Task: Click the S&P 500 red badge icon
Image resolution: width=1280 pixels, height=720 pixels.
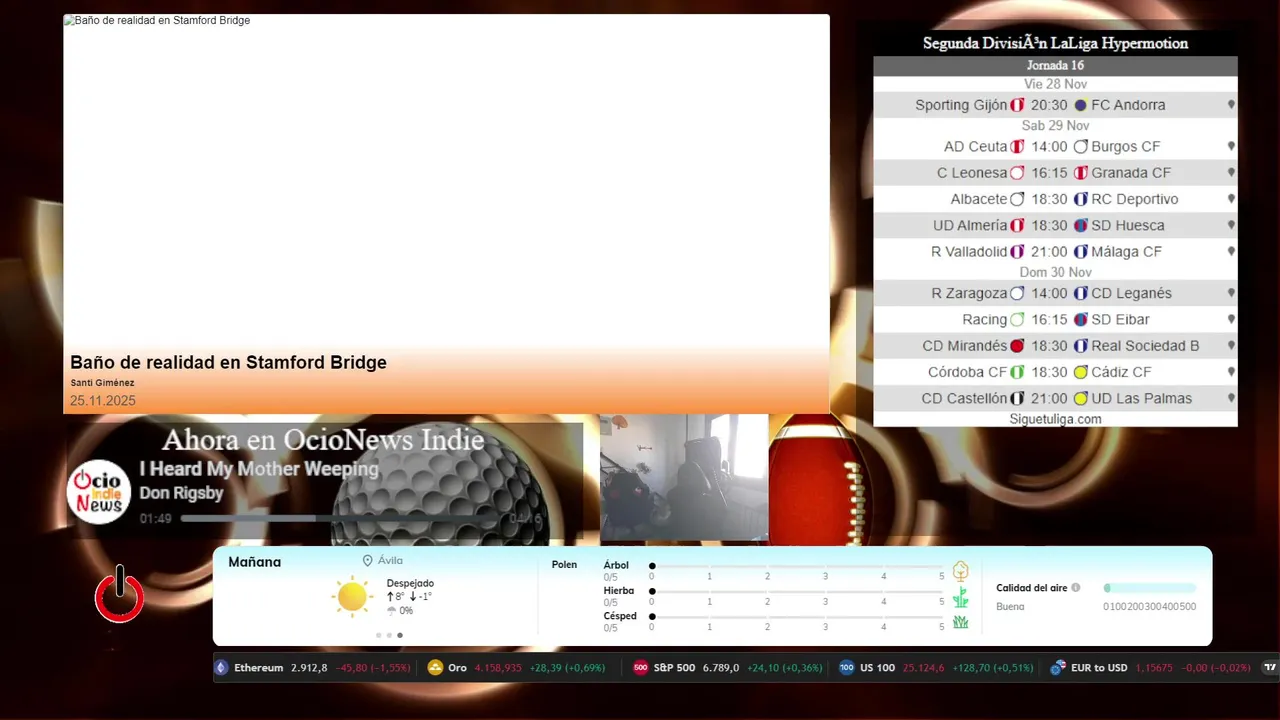Action: pos(641,668)
